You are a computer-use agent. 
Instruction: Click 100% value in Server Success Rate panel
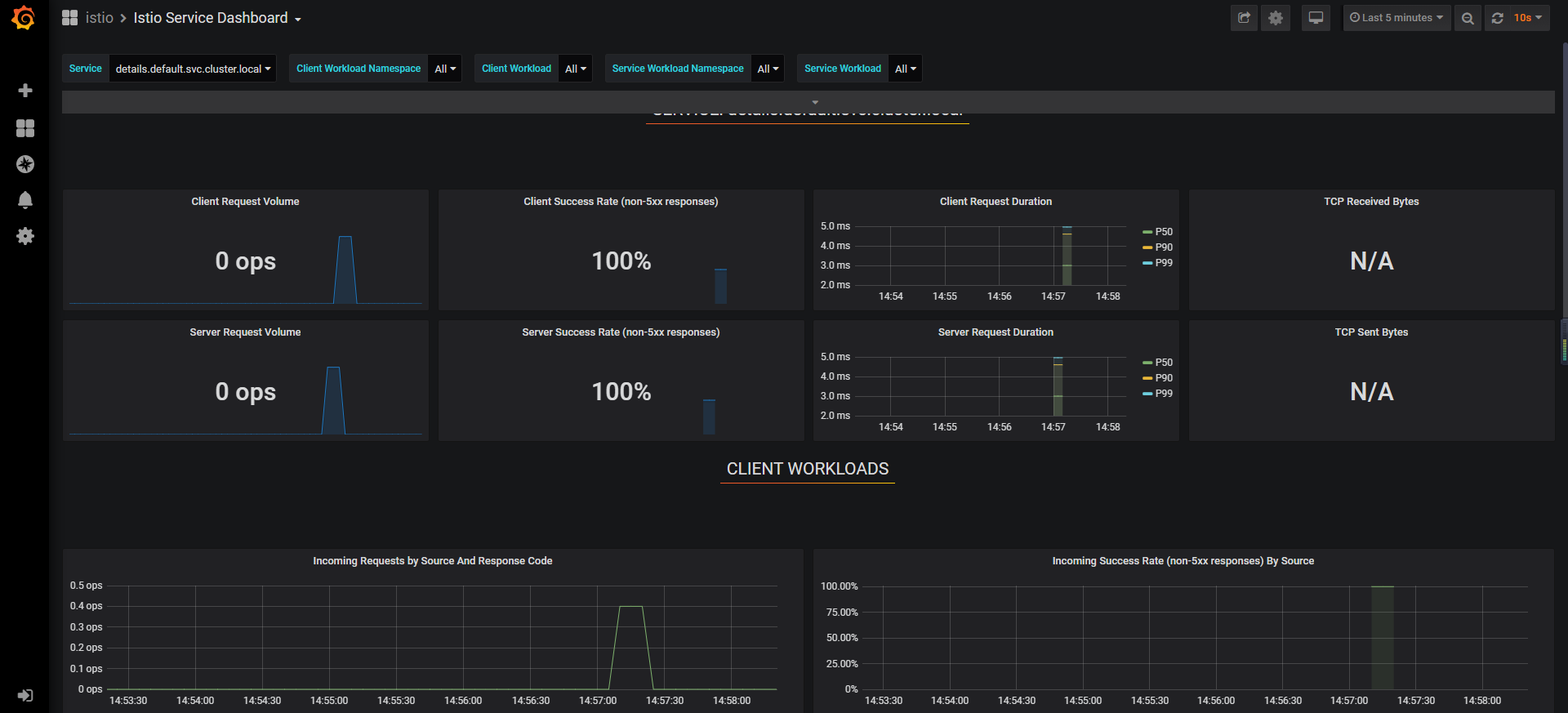click(x=621, y=392)
